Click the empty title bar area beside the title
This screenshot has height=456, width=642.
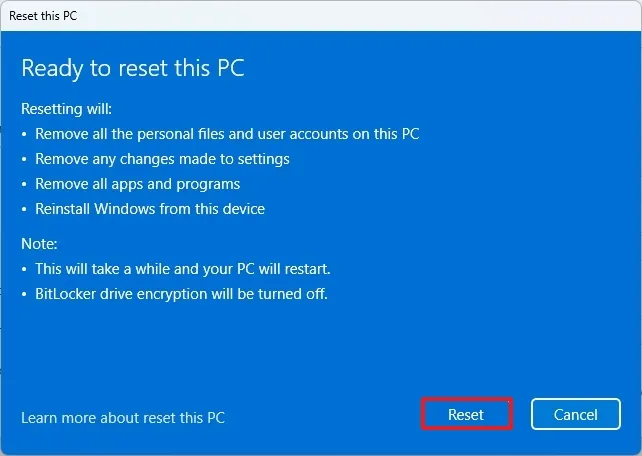[x=350, y=15]
